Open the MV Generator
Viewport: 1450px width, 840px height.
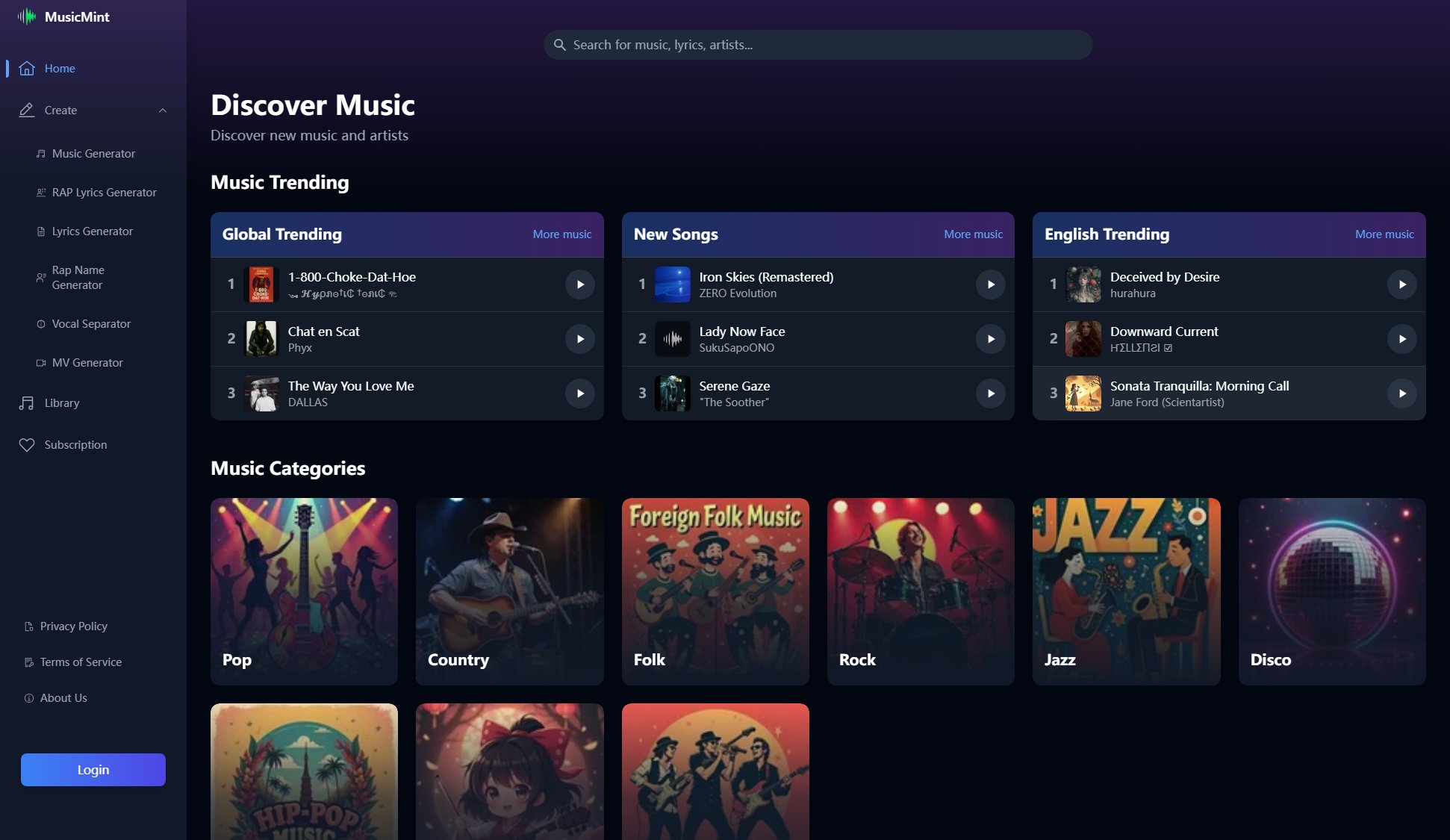(87, 362)
